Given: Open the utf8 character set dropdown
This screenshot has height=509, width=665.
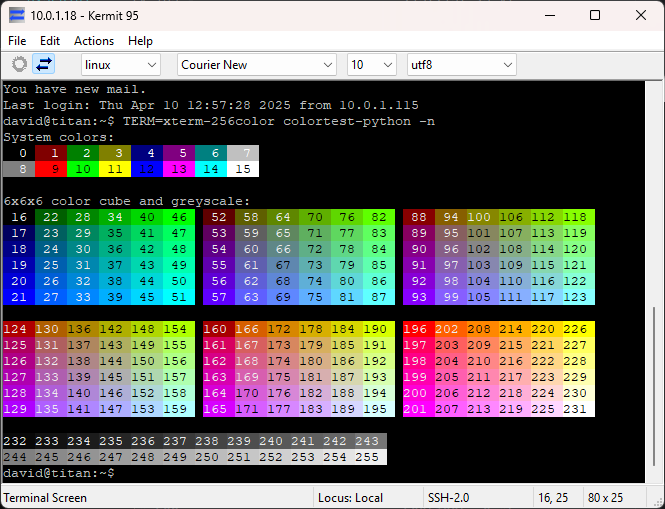Looking at the screenshot, I should click(x=461, y=65).
